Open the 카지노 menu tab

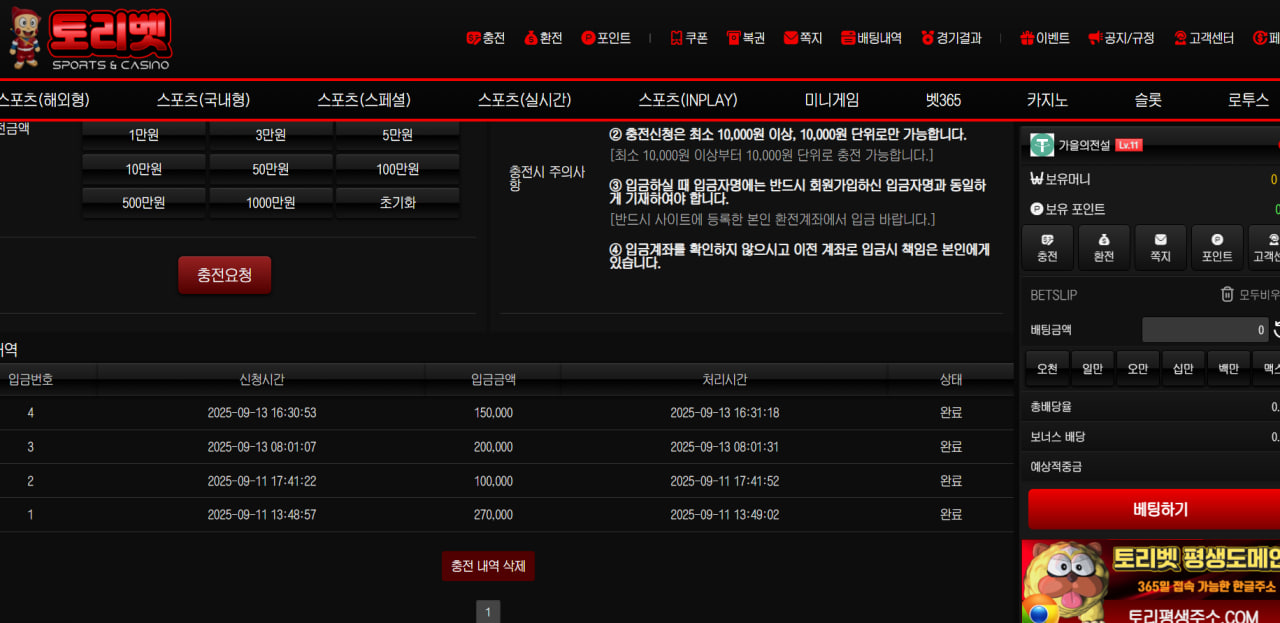[1047, 100]
